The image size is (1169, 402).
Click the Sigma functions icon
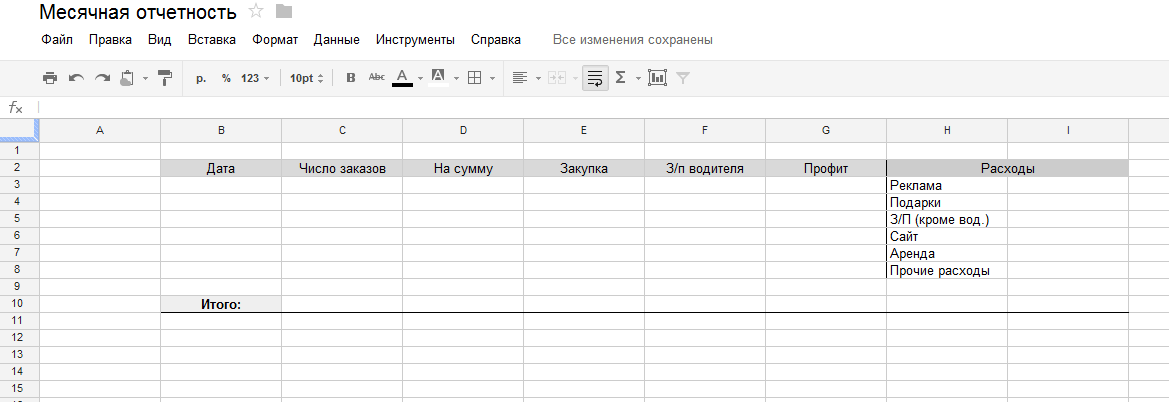621,78
